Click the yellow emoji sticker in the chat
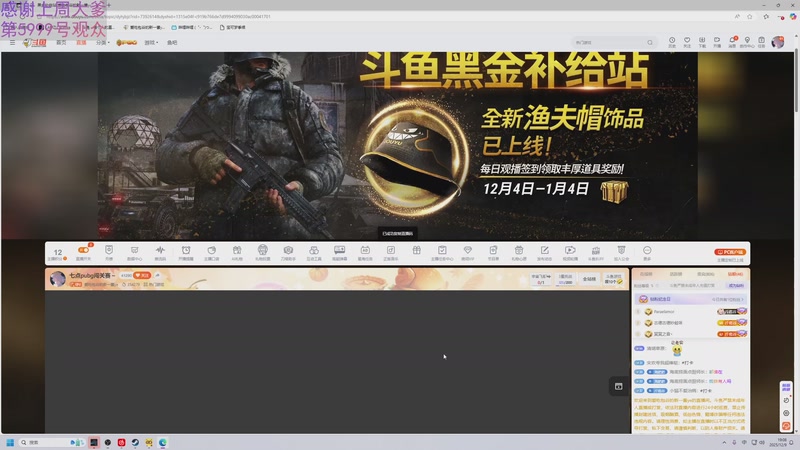800x450 pixels. [x=677, y=351]
